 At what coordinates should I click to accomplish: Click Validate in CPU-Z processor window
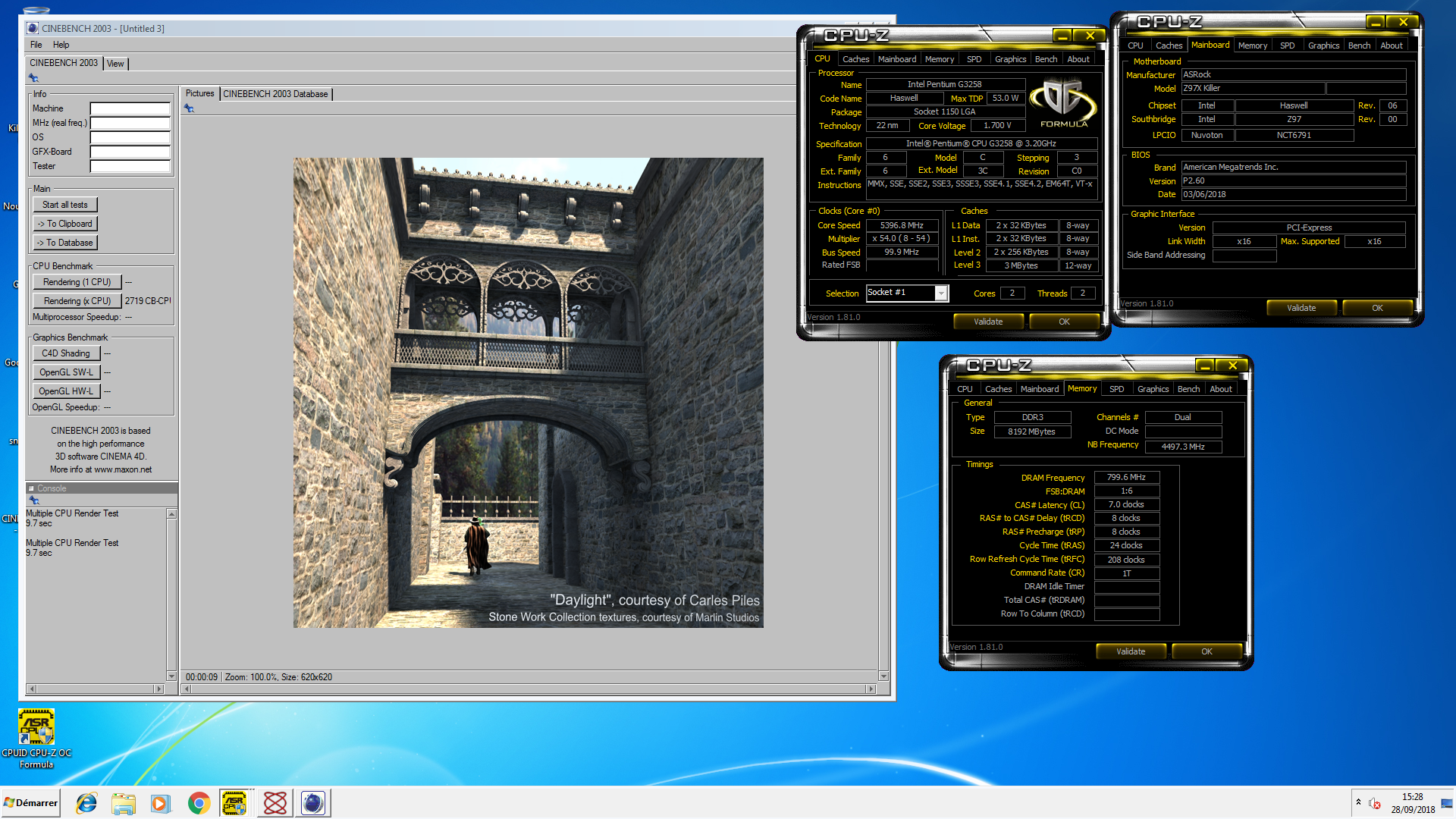click(988, 322)
